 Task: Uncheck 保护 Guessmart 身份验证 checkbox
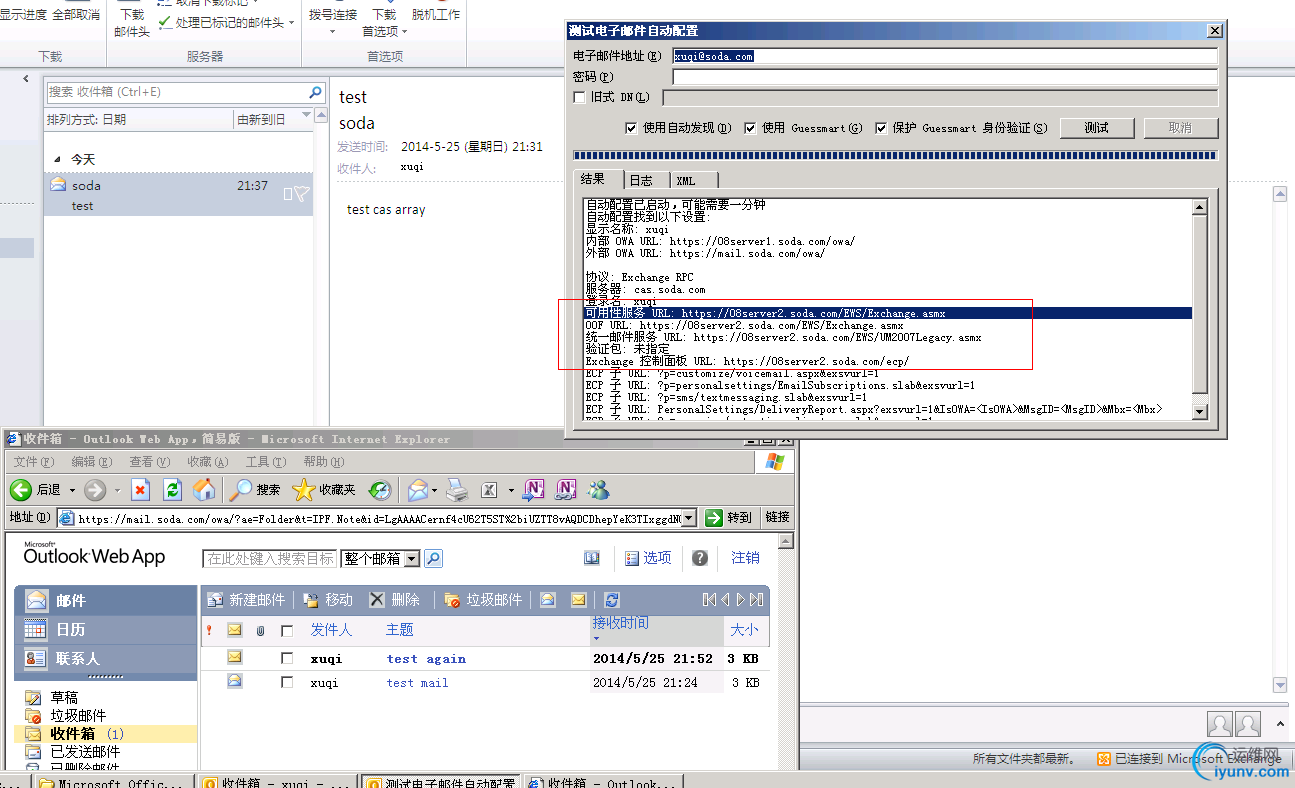(881, 128)
